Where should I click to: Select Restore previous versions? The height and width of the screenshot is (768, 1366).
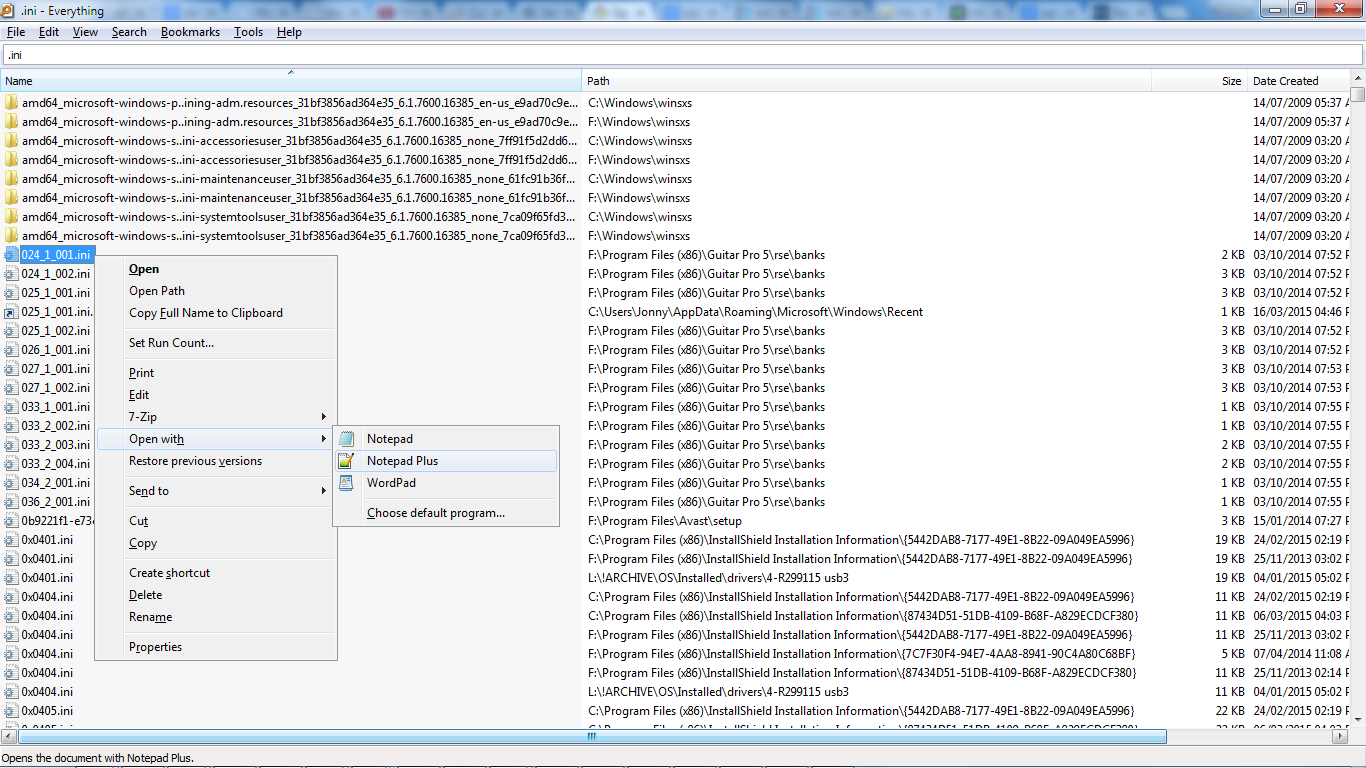216,461
